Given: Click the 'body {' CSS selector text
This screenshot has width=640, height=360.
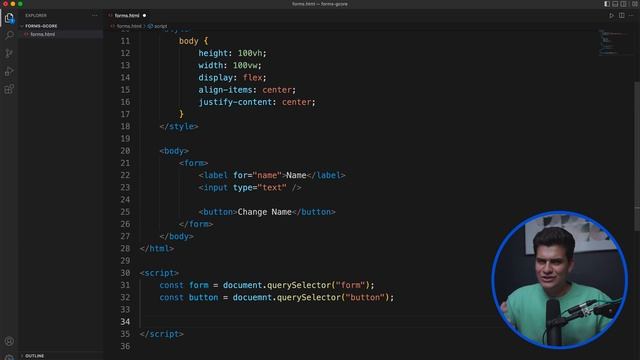Looking at the screenshot, I should [193, 41].
